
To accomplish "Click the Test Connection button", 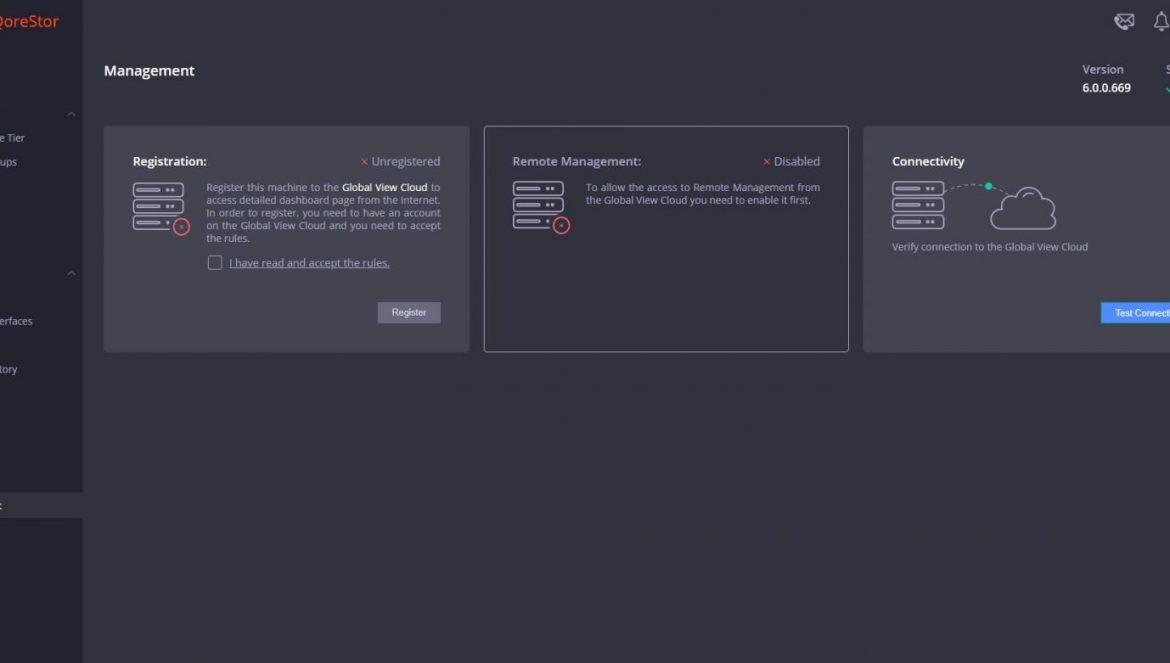I will [1135, 313].
